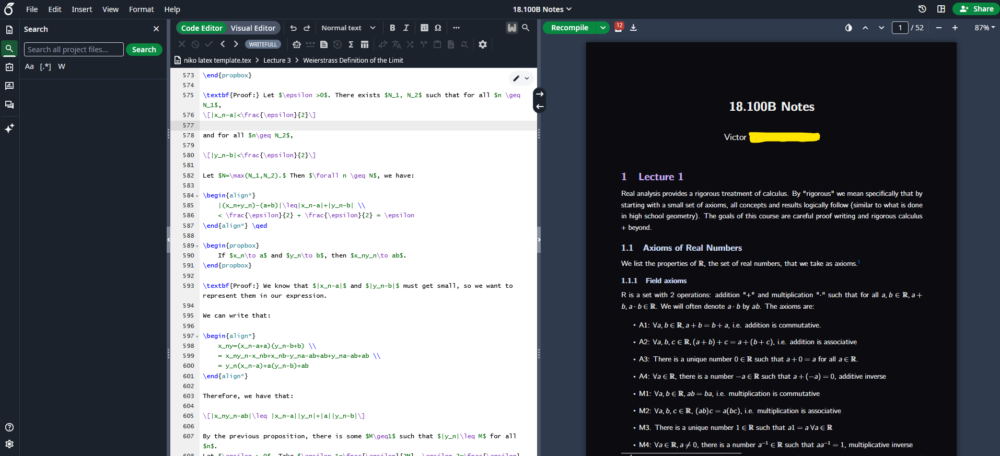
Task: Click the green Share button
Action: [x=974, y=8]
